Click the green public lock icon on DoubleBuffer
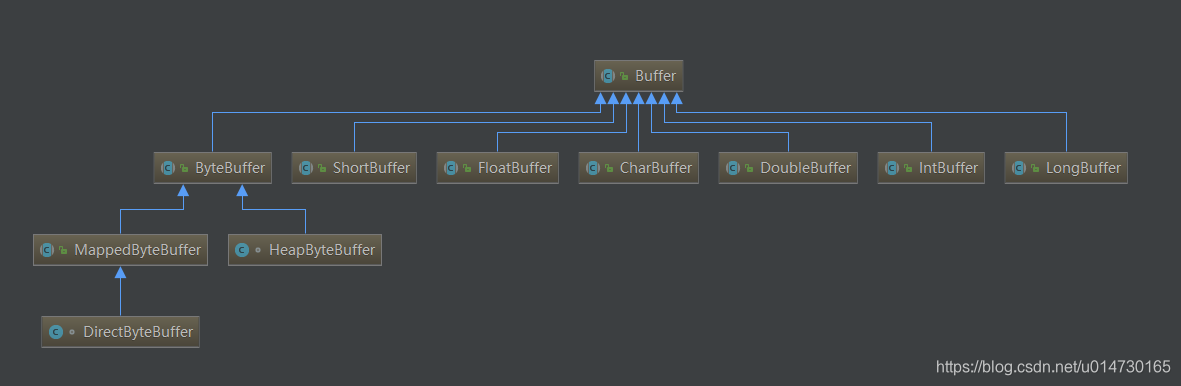 point(749,169)
